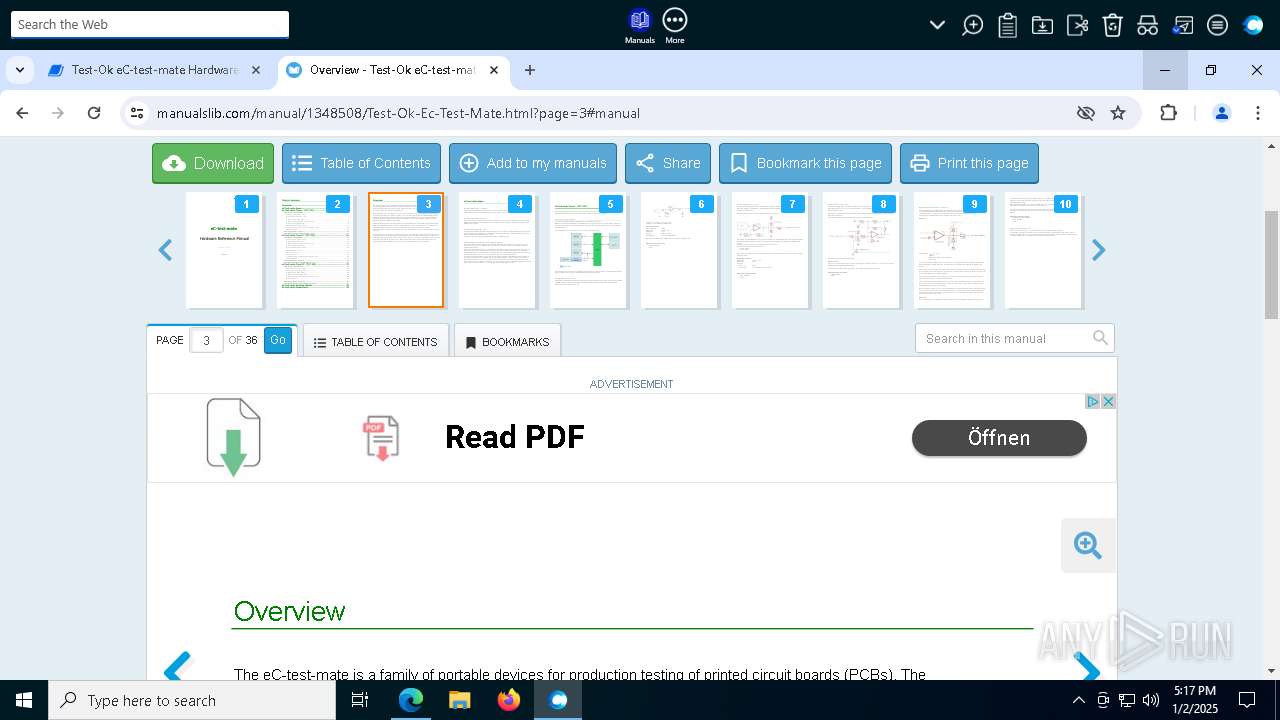Show next thumbnails with right arrow
The width and height of the screenshot is (1280, 720).
pos(1098,250)
